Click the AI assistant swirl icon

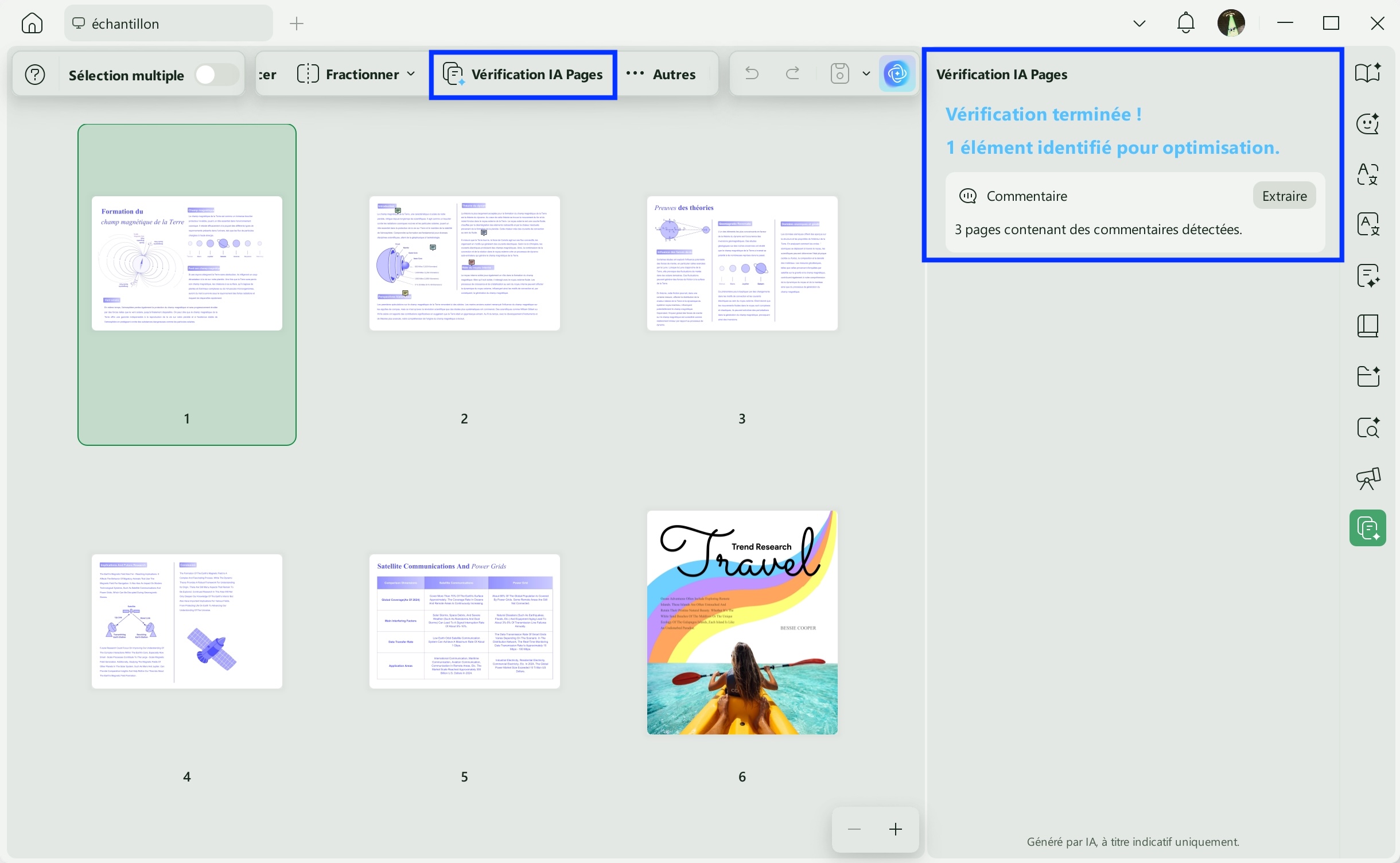[x=897, y=74]
